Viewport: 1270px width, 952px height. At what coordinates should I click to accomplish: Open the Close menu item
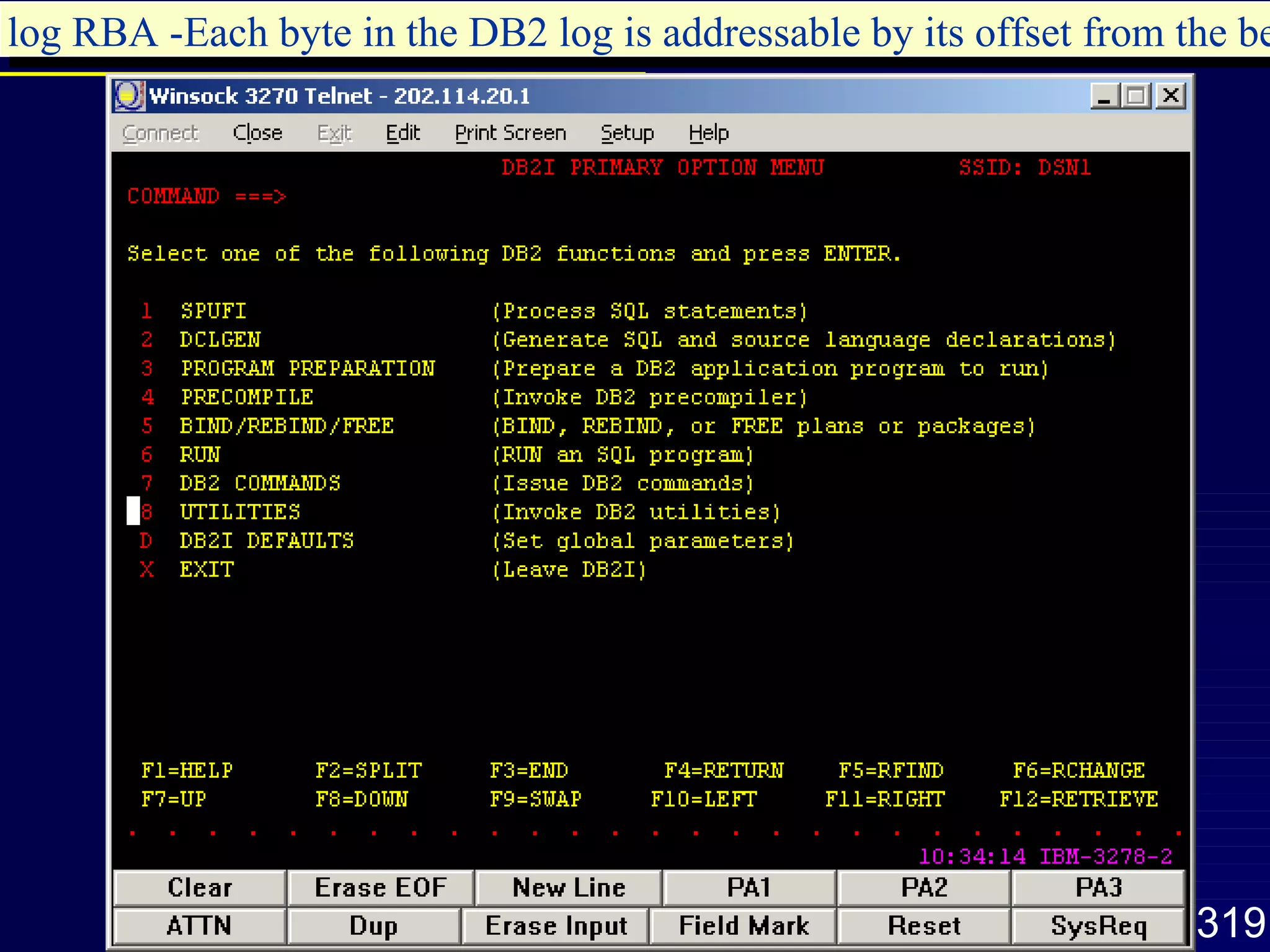pyautogui.click(x=257, y=133)
